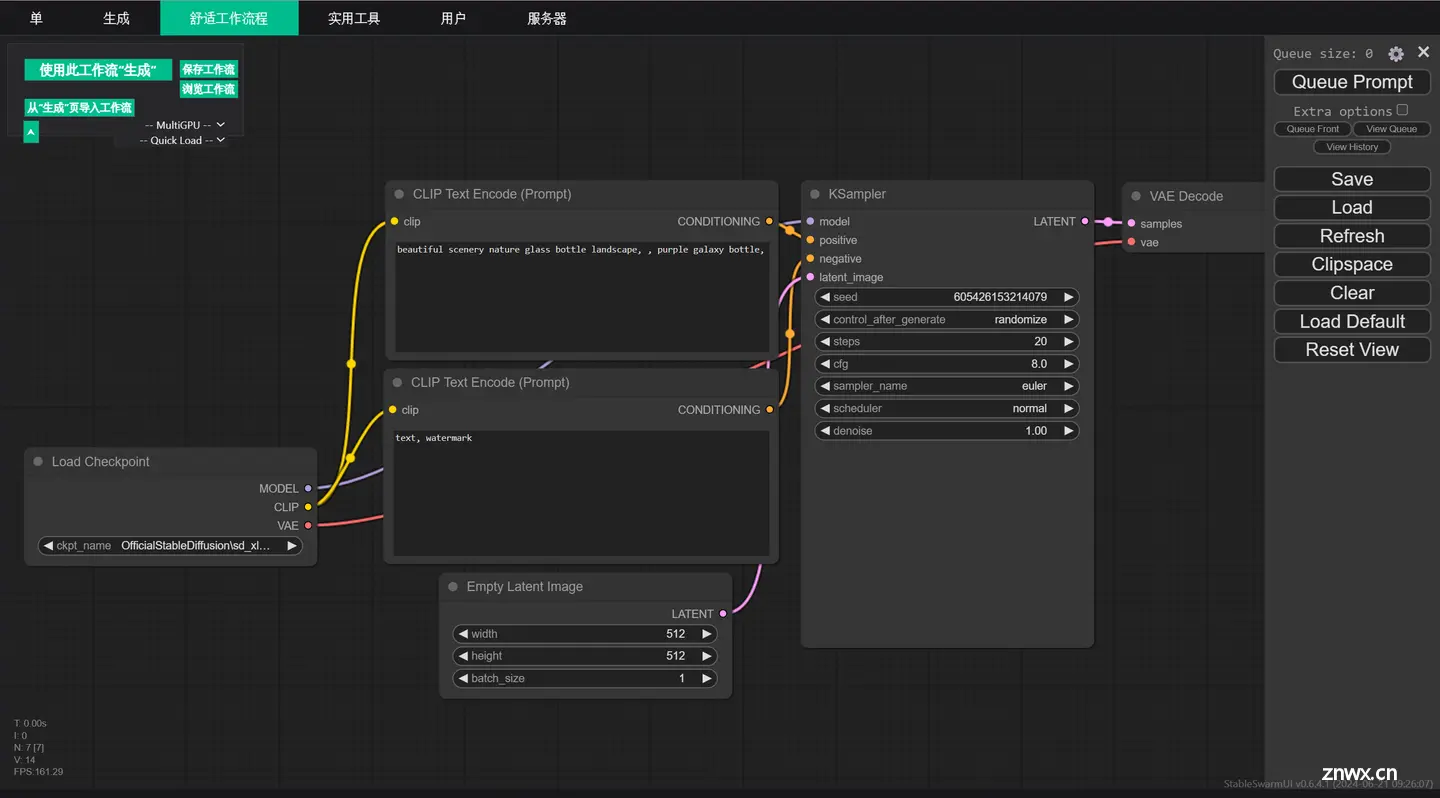Select previous scheduler with left arrow
This screenshot has height=798, width=1440.
pyautogui.click(x=825, y=408)
